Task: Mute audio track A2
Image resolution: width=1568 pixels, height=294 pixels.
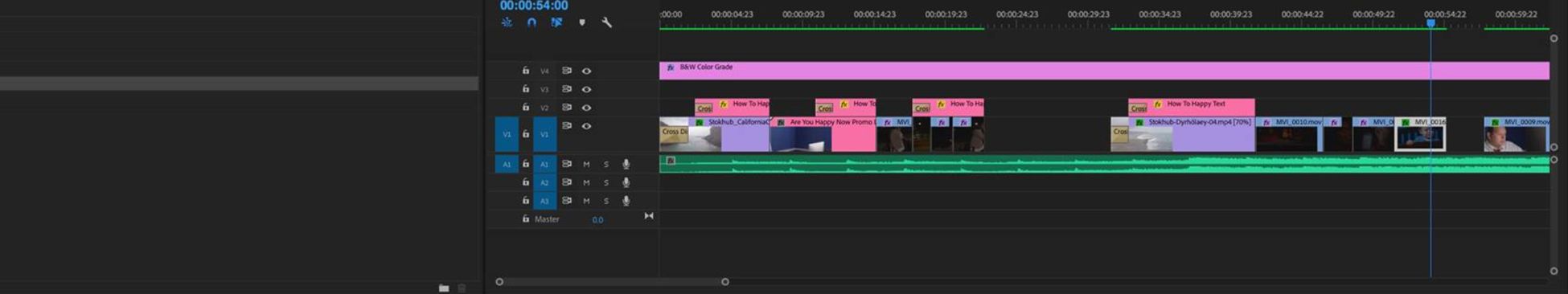Action: click(x=586, y=182)
